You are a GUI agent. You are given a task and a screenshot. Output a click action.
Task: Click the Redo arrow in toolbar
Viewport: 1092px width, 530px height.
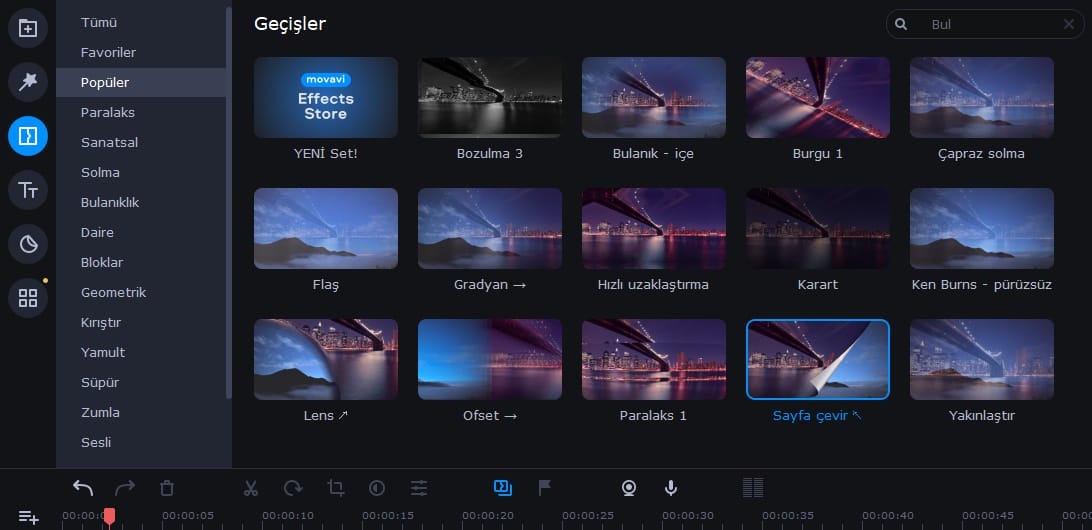[x=125, y=488]
